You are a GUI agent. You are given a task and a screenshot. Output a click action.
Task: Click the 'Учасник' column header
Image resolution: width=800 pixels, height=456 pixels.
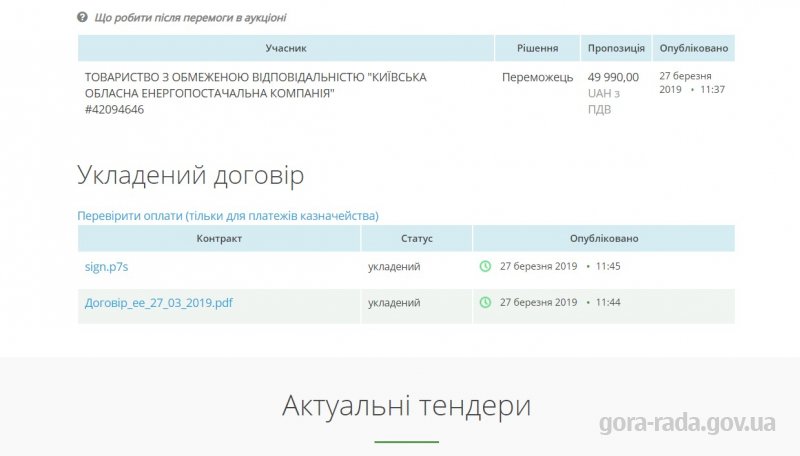(x=286, y=48)
